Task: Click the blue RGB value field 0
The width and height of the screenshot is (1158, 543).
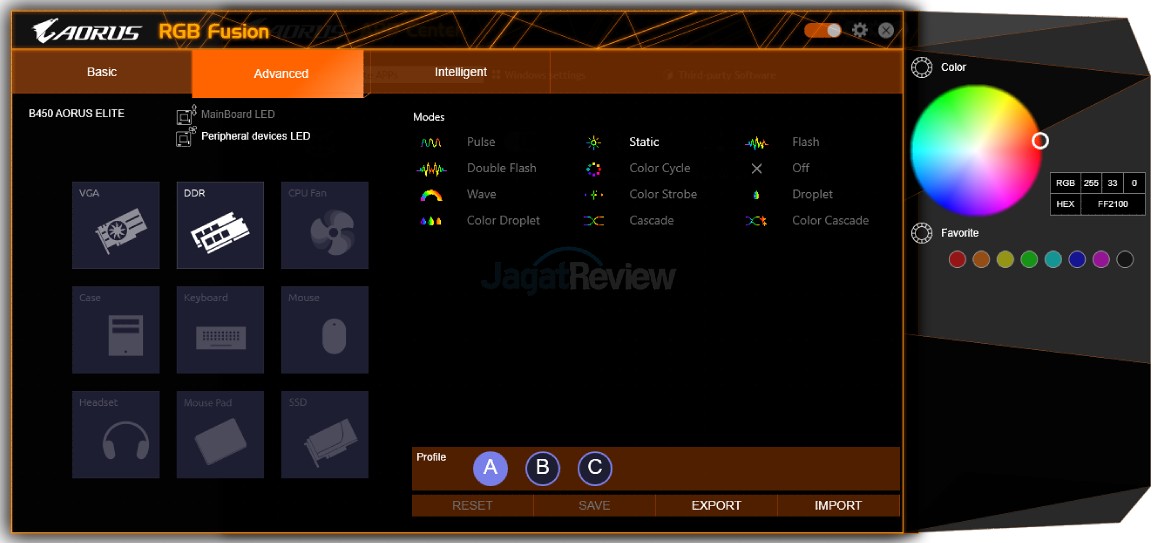Action: pyautogui.click(x=1134, y=183)
